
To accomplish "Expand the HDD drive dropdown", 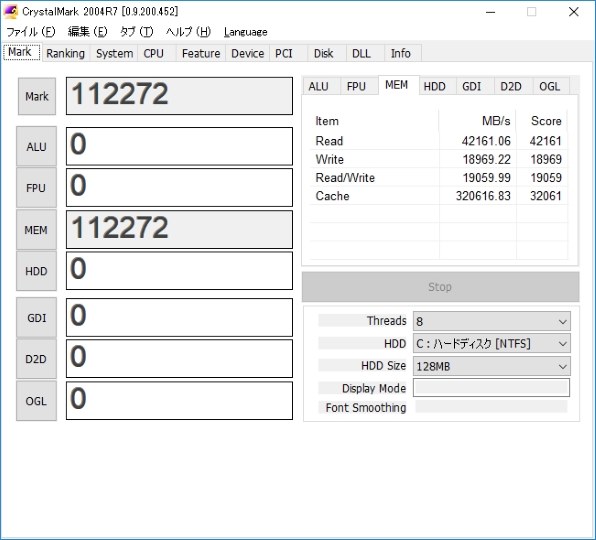I will pyautogui.click(x=492, y=344).
